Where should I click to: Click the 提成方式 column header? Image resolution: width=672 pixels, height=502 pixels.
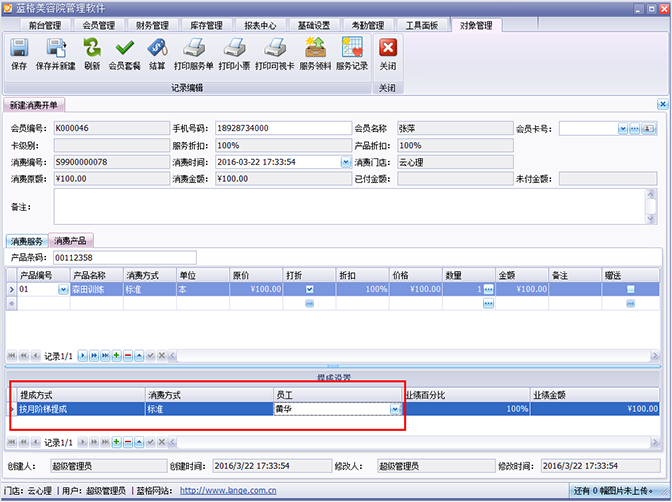(x=81, y=395)
